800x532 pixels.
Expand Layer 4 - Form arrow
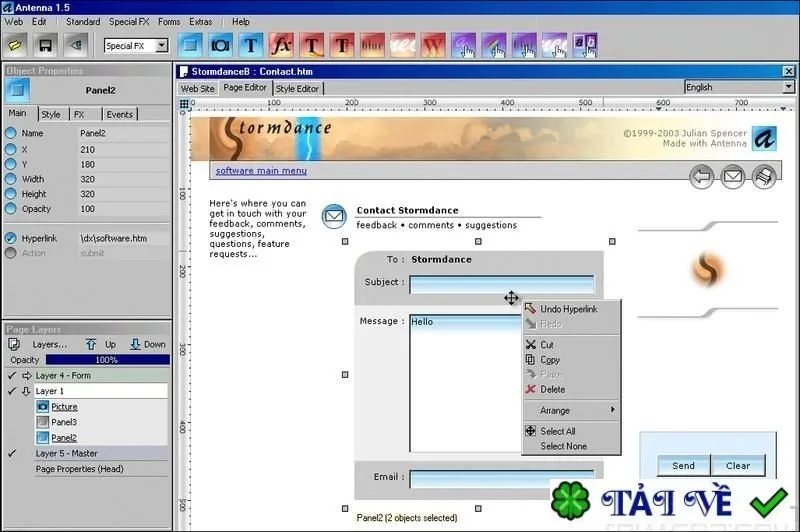point(27,375)
